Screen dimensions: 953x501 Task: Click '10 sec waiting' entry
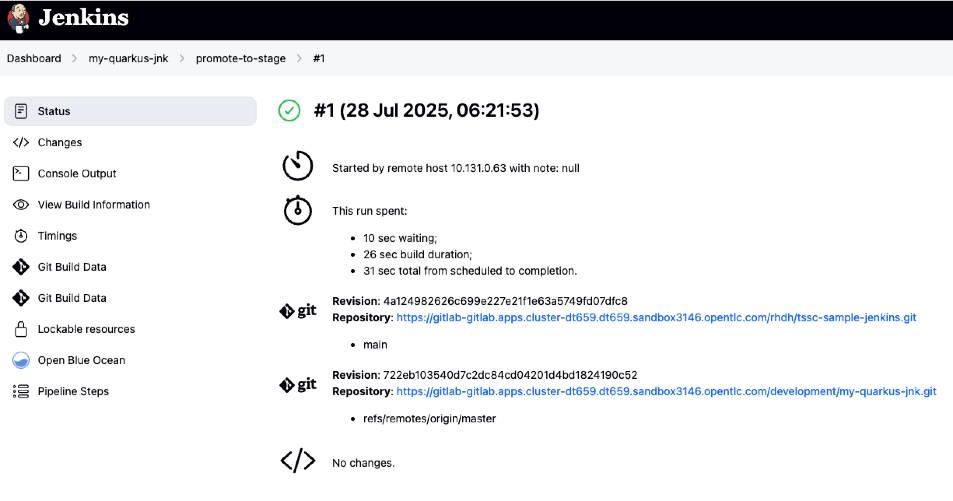coord(400,238)
